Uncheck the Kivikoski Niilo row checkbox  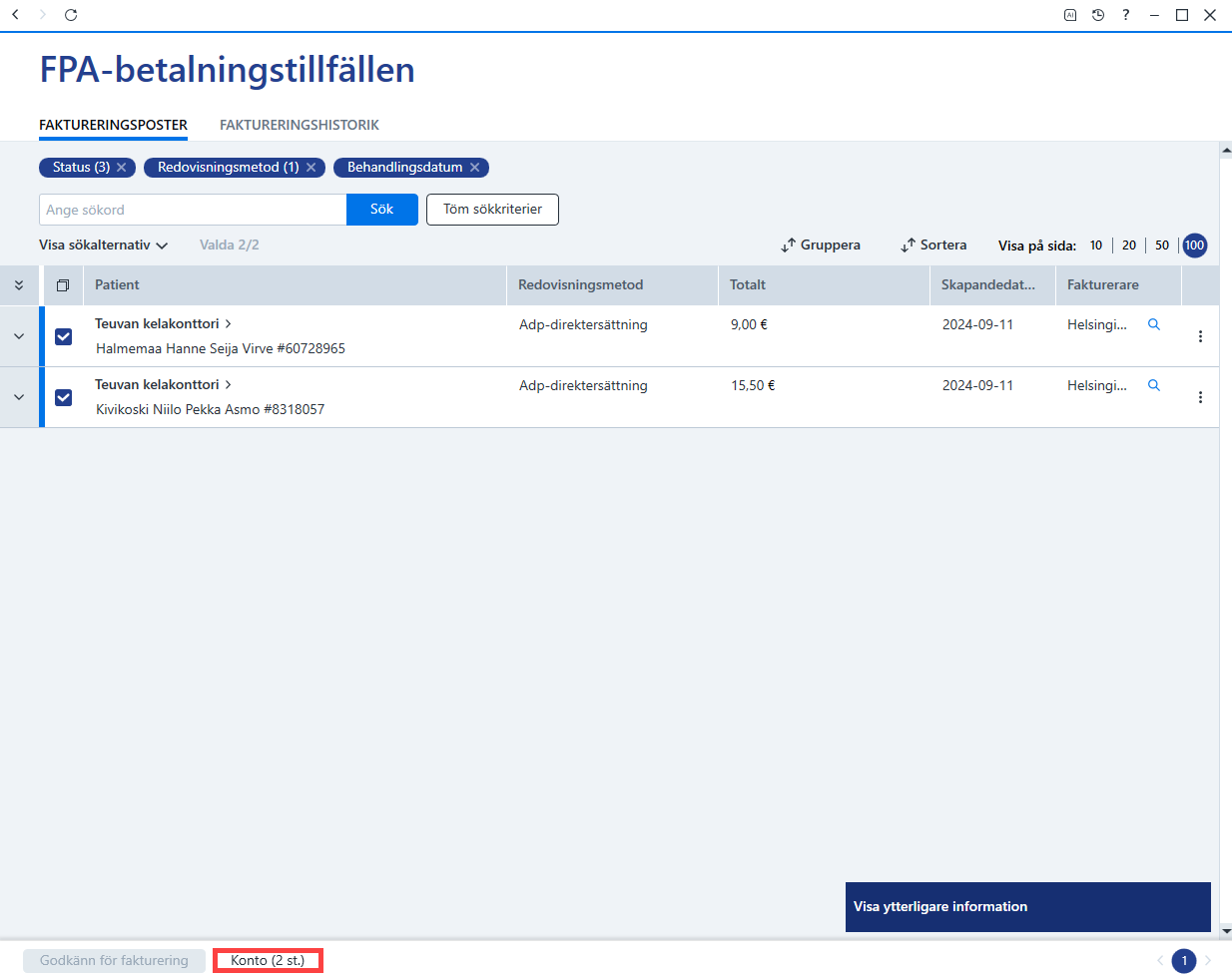[x=64, y=397]
